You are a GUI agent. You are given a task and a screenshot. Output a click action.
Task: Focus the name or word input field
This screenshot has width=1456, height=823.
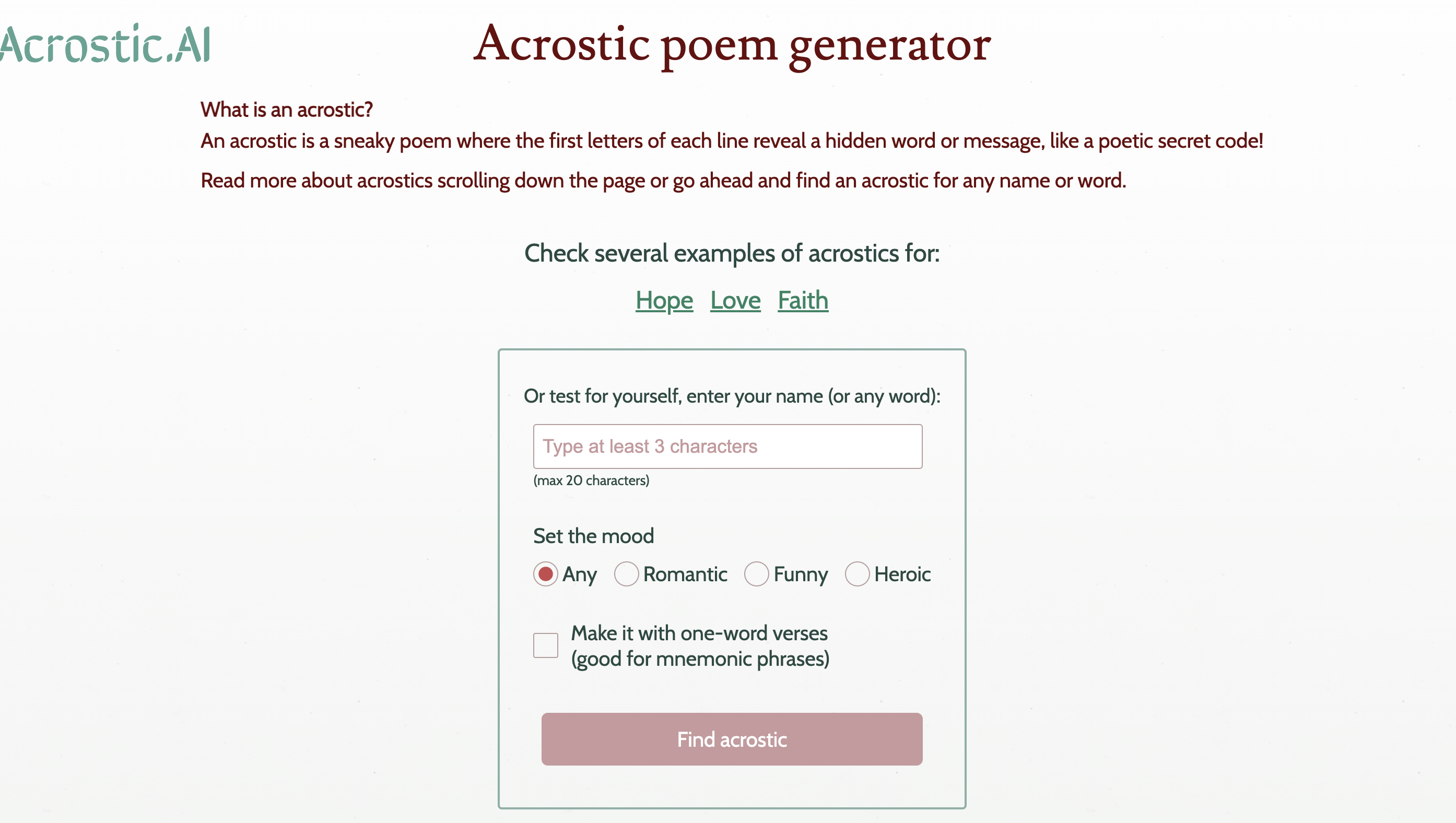tap(727, 446)
